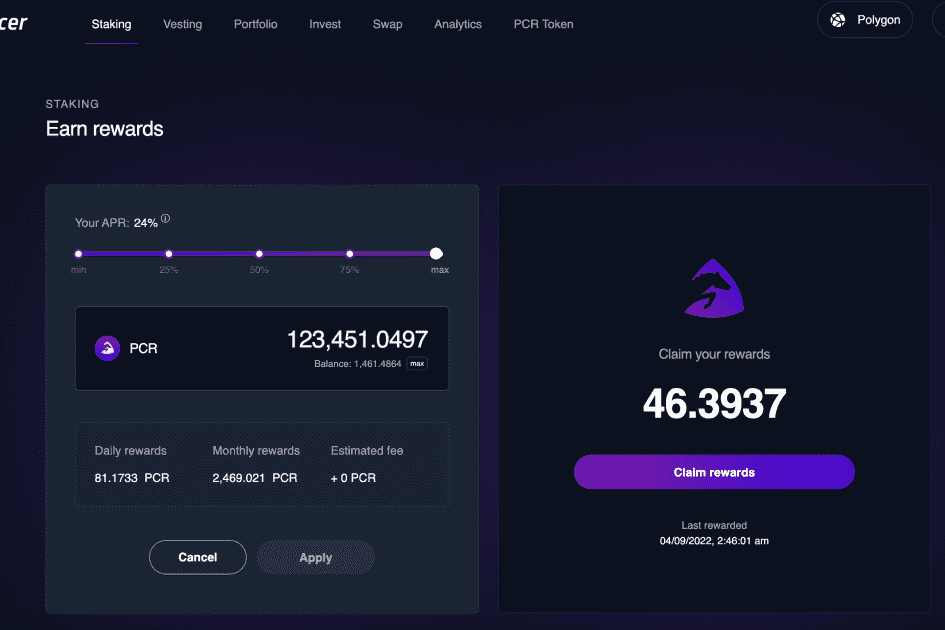Go to the Invest tab

pyautogui.click(x=325, y=24)
